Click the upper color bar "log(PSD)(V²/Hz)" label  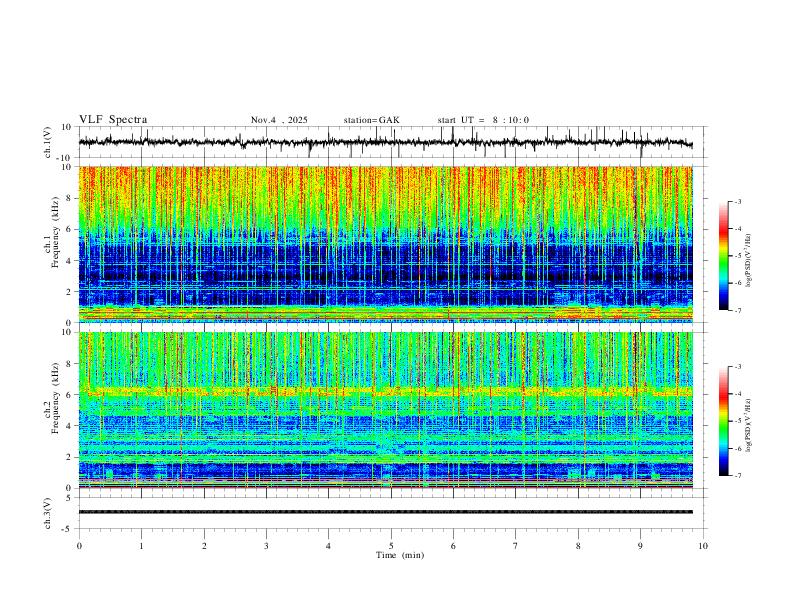click(x=749, y=260)
